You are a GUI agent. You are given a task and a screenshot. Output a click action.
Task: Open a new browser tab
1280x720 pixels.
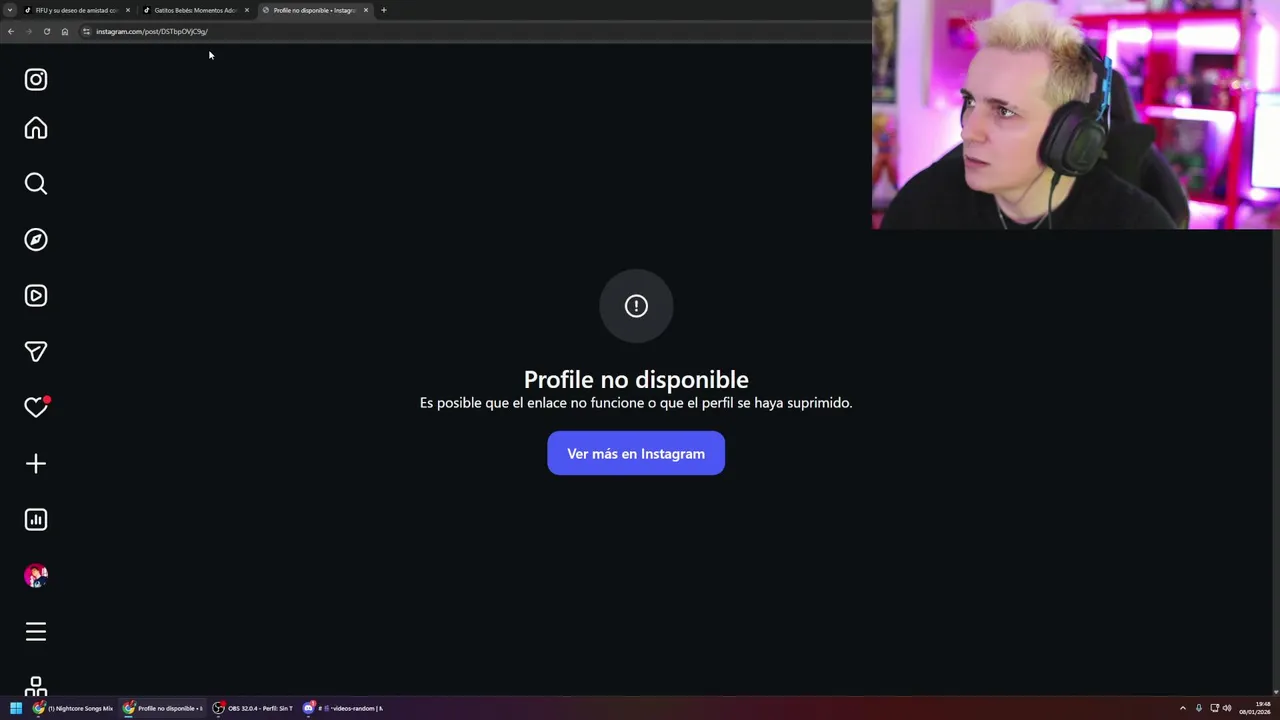[x=384, y=10]
